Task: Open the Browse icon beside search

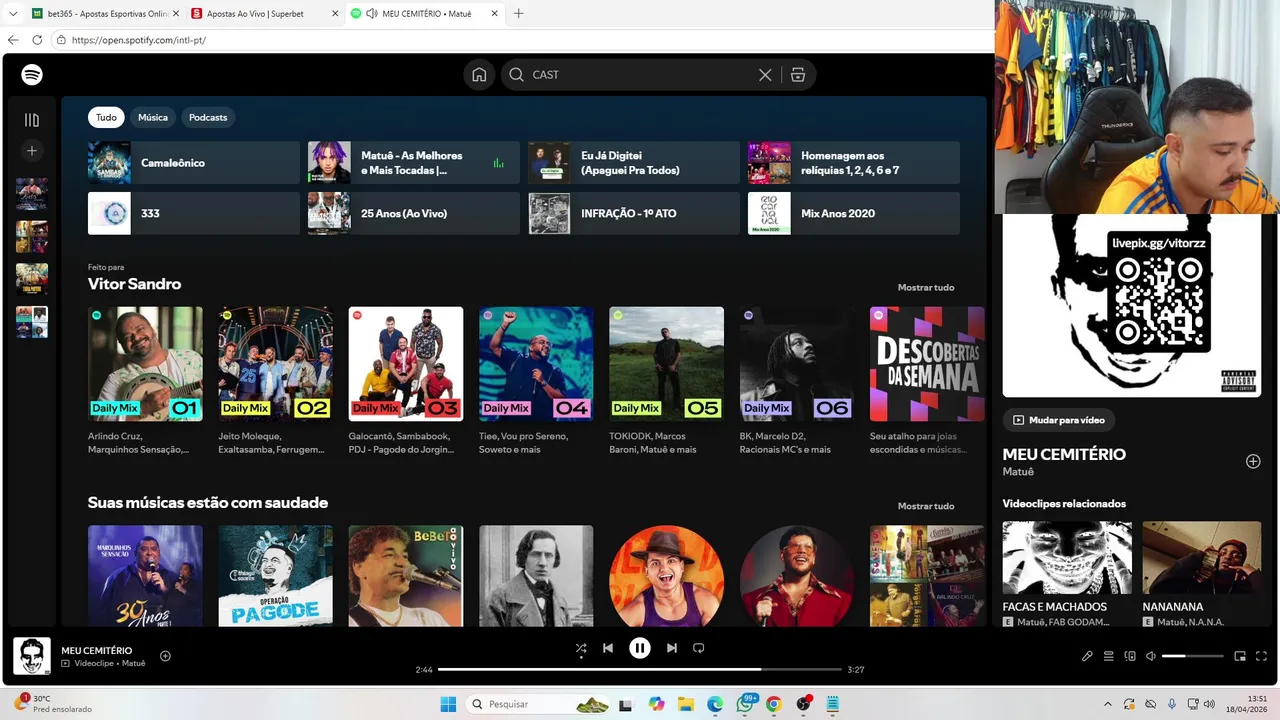Action: click(798, 75)
